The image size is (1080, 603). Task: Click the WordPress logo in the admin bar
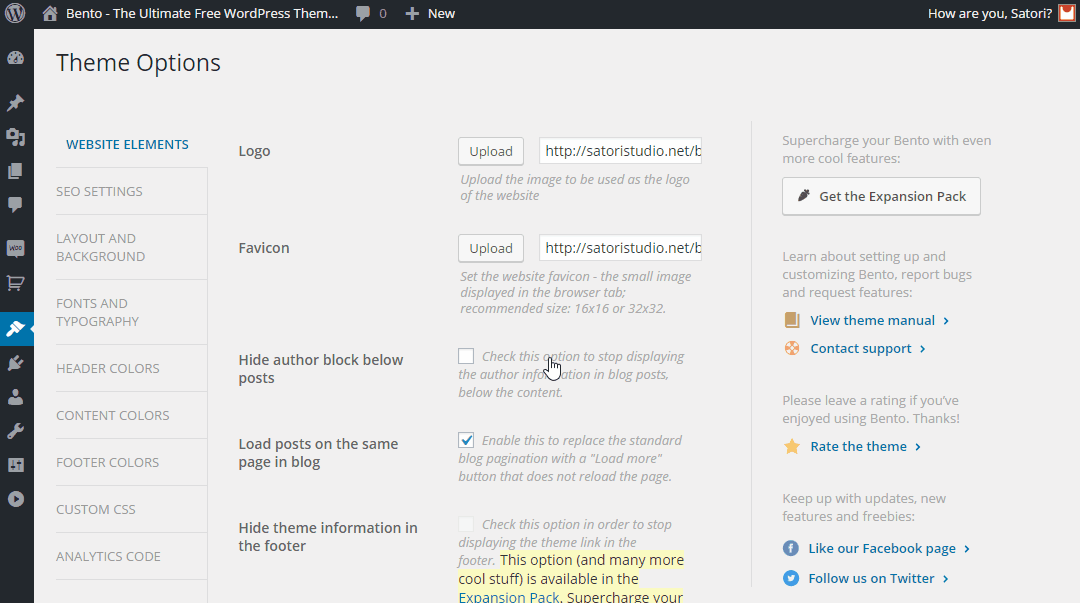click(15, 14)
